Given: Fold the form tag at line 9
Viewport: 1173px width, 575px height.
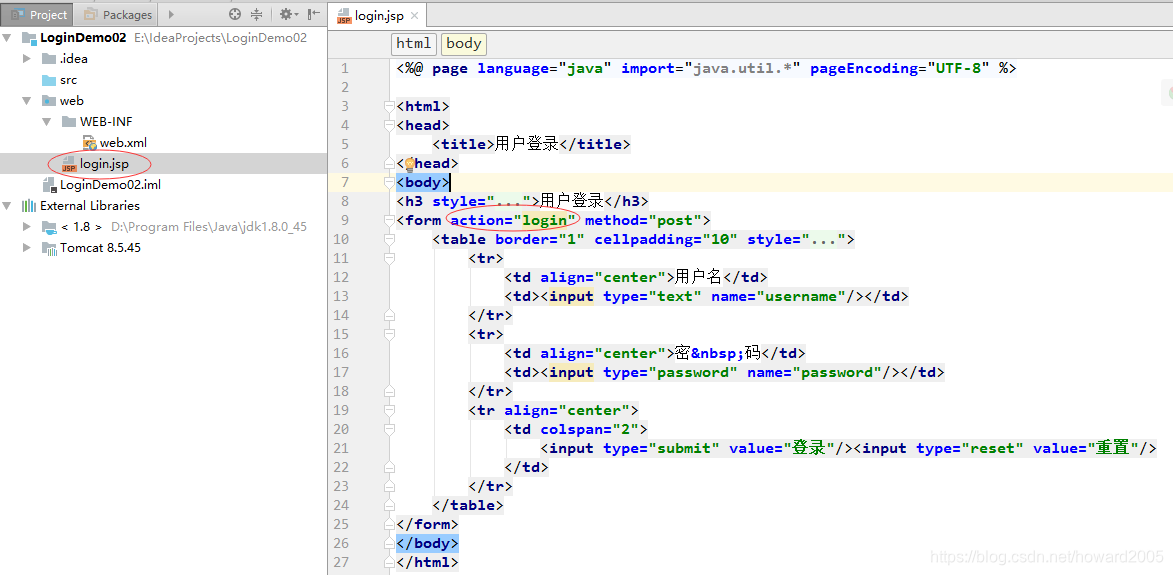Looking at the screenshot, I should [x=389, y=221].
